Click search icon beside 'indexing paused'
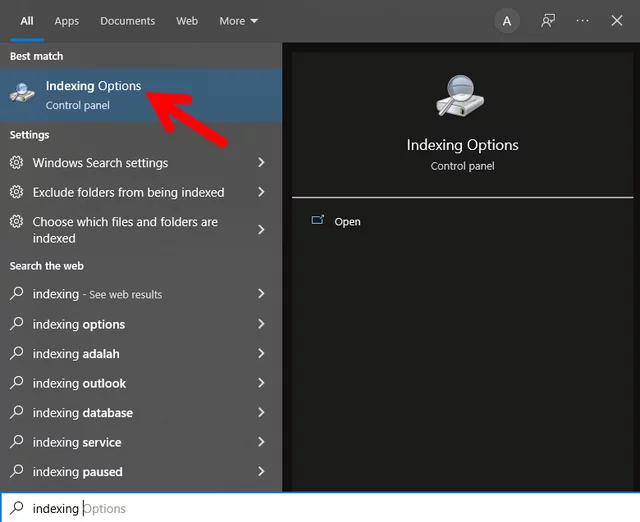 (x=17, y=471)
